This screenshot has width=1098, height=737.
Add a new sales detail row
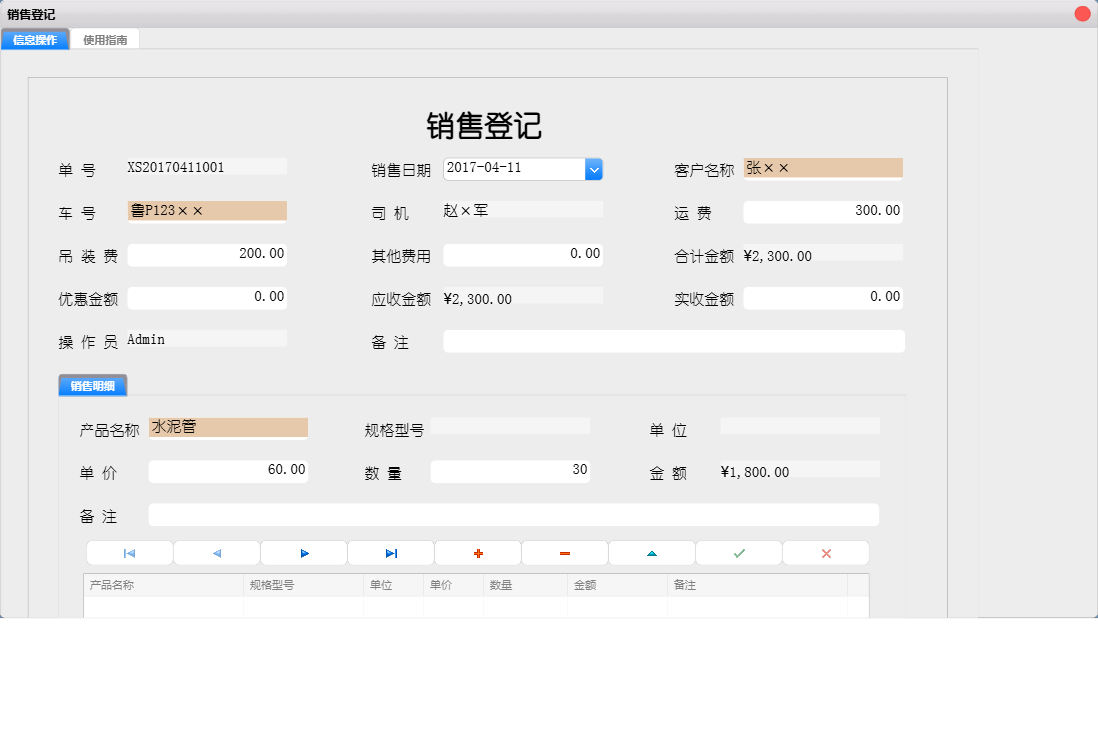pos(477,552)
